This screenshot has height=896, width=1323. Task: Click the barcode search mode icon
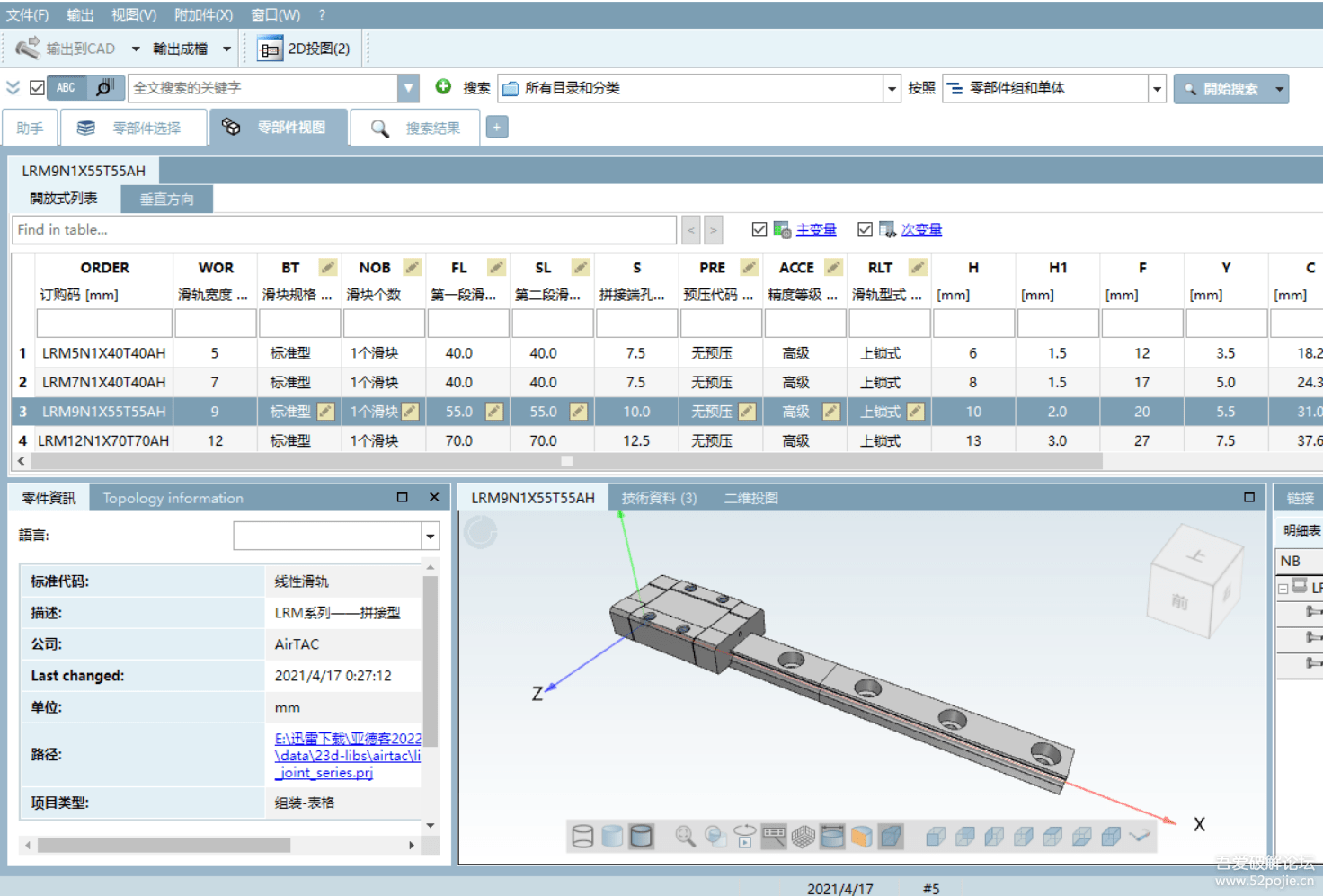tap(104, 87)
